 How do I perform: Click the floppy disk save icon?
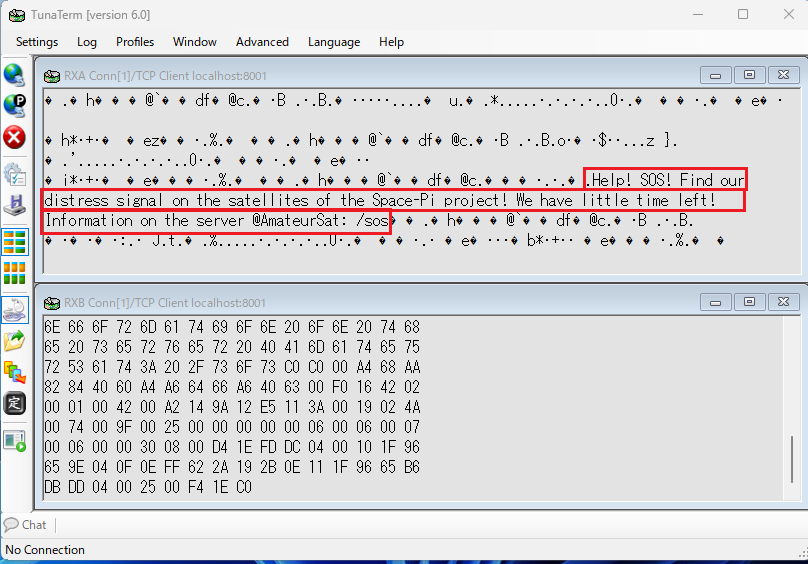click(x=14, y=205)
